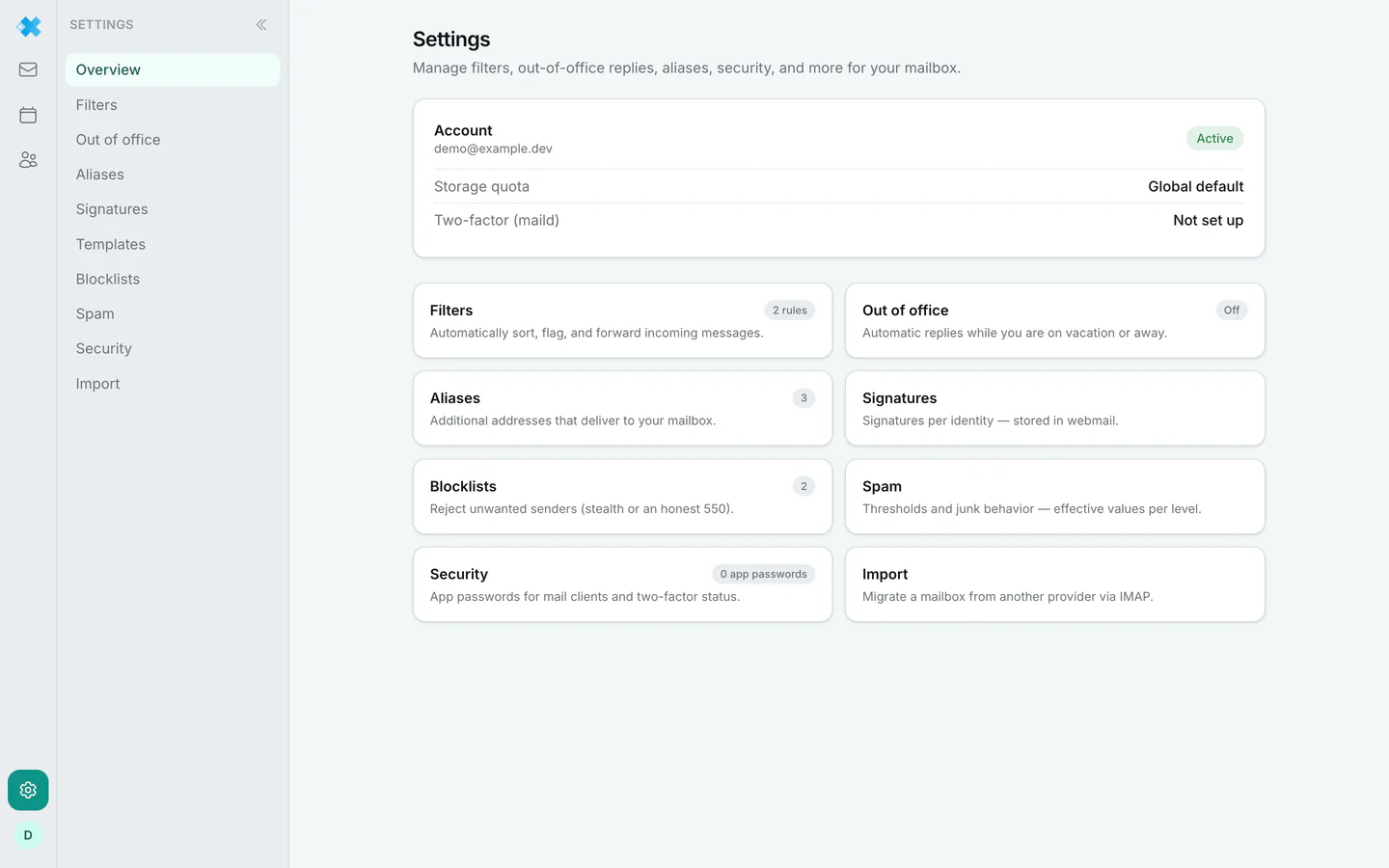
Task: Open Out of office in the sidebar
Action: (173, 140)
